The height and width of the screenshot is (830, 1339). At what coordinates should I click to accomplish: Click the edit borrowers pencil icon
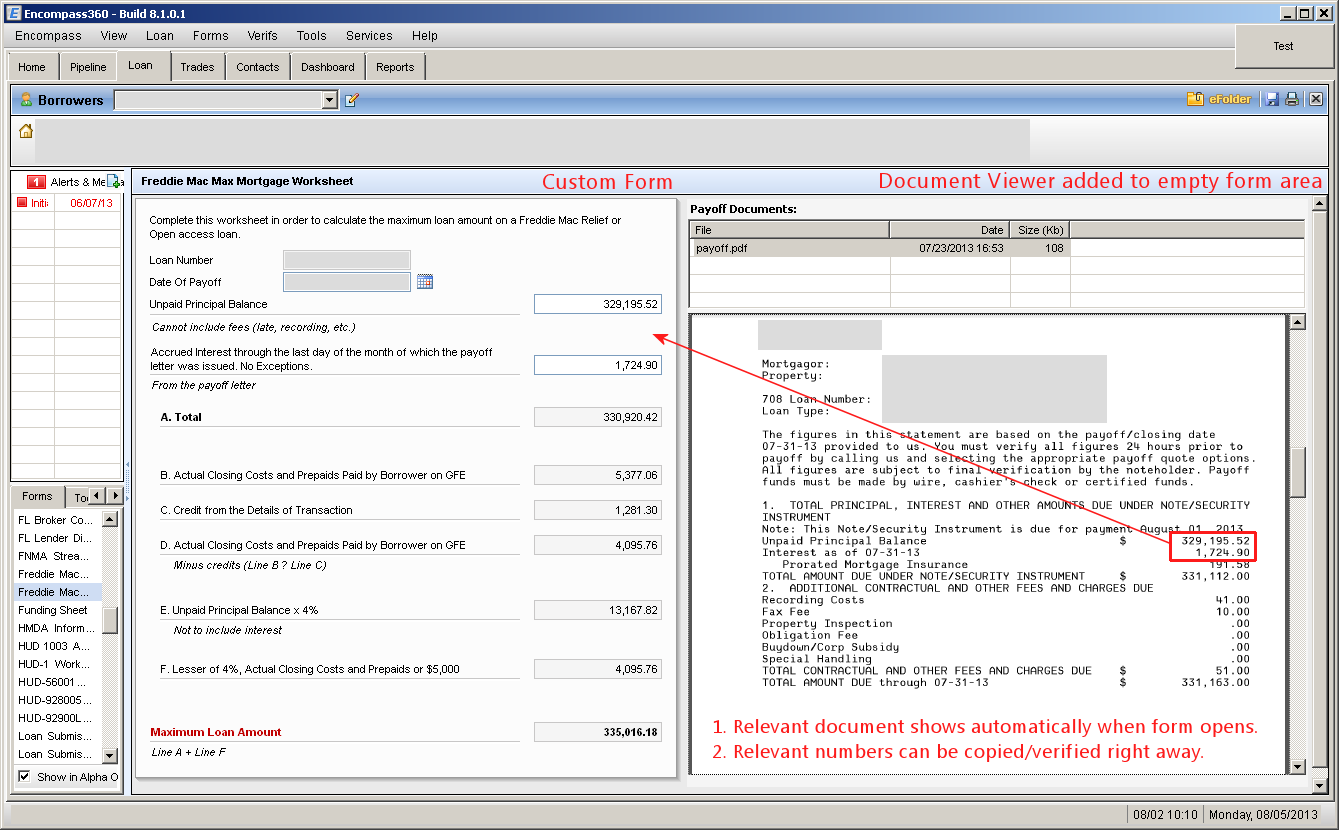point(352,100)
